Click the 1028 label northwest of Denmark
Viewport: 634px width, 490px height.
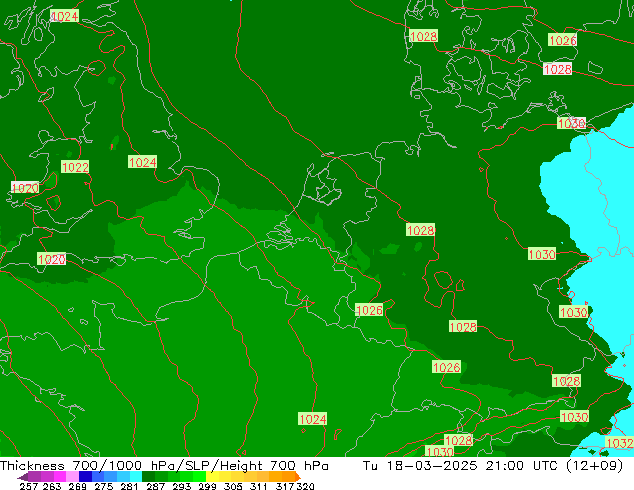423,36
